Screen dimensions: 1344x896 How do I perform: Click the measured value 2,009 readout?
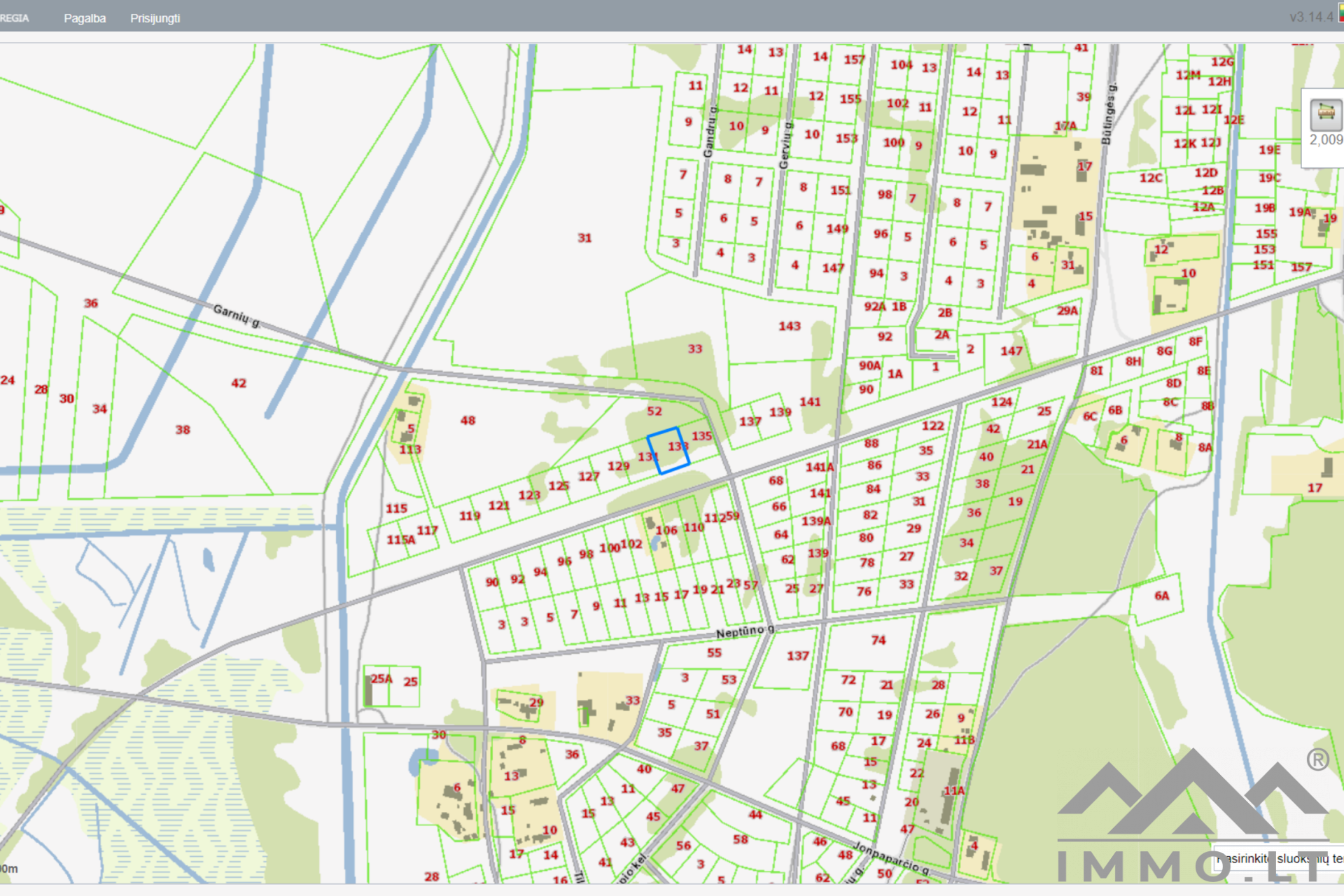click(1326, 140)
